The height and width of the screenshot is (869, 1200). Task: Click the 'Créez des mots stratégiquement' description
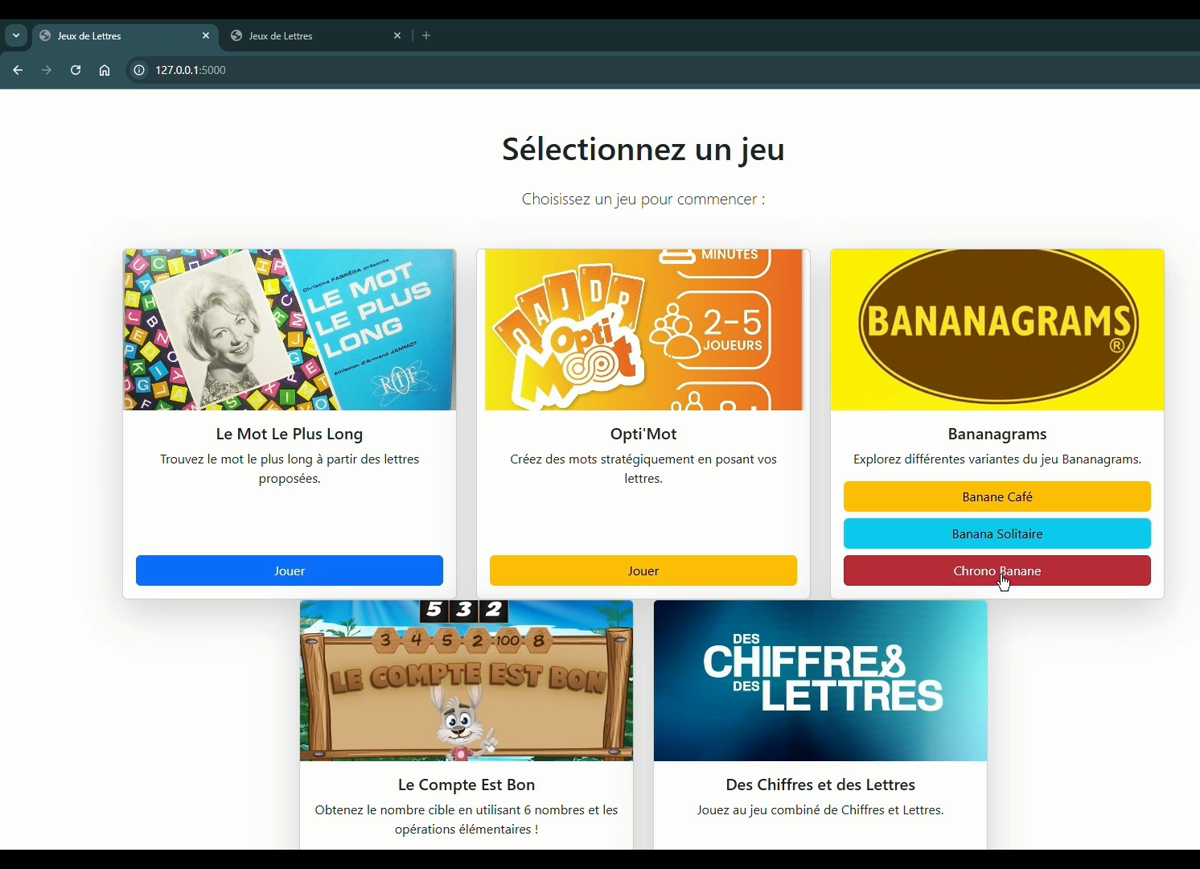click(x=643, y=469)
